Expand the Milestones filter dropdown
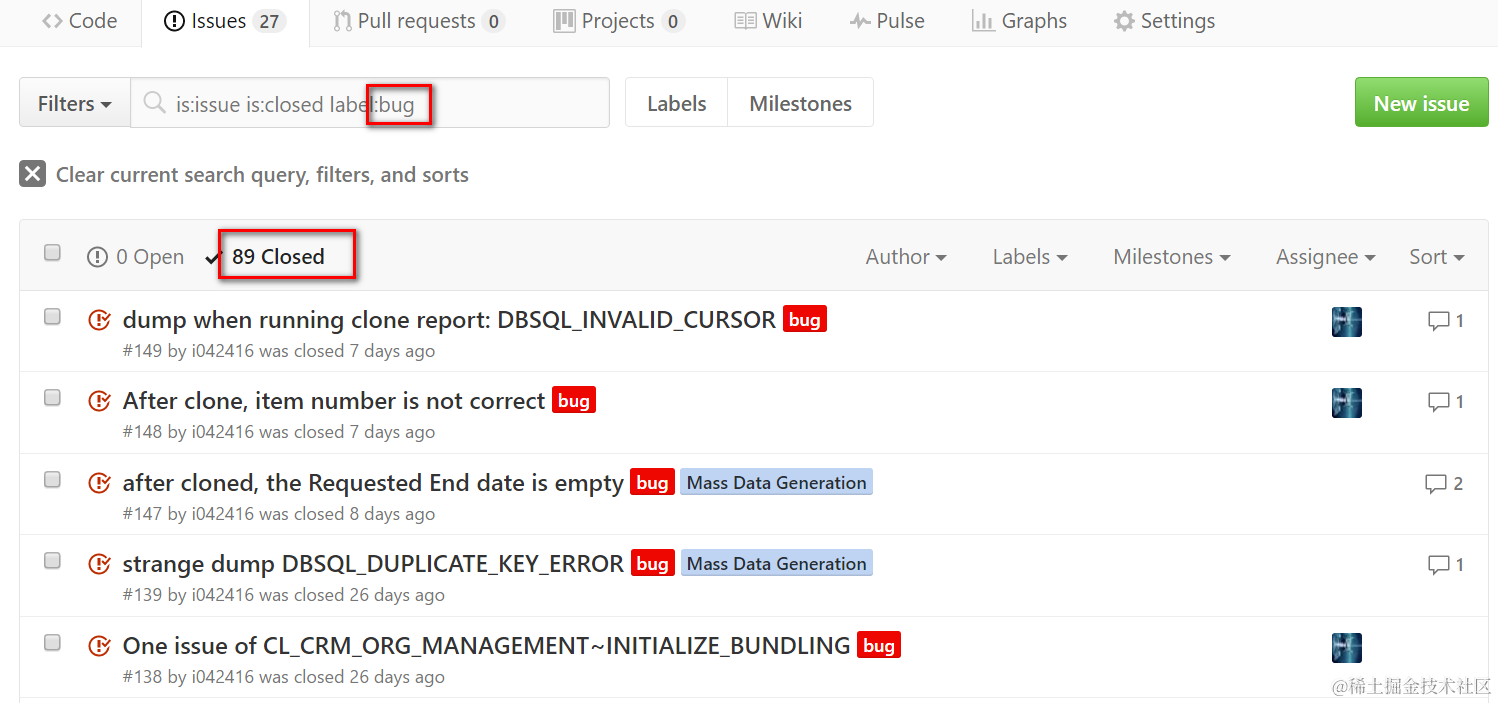Screen dimensions: 1498x703 tap(1172, 257)
